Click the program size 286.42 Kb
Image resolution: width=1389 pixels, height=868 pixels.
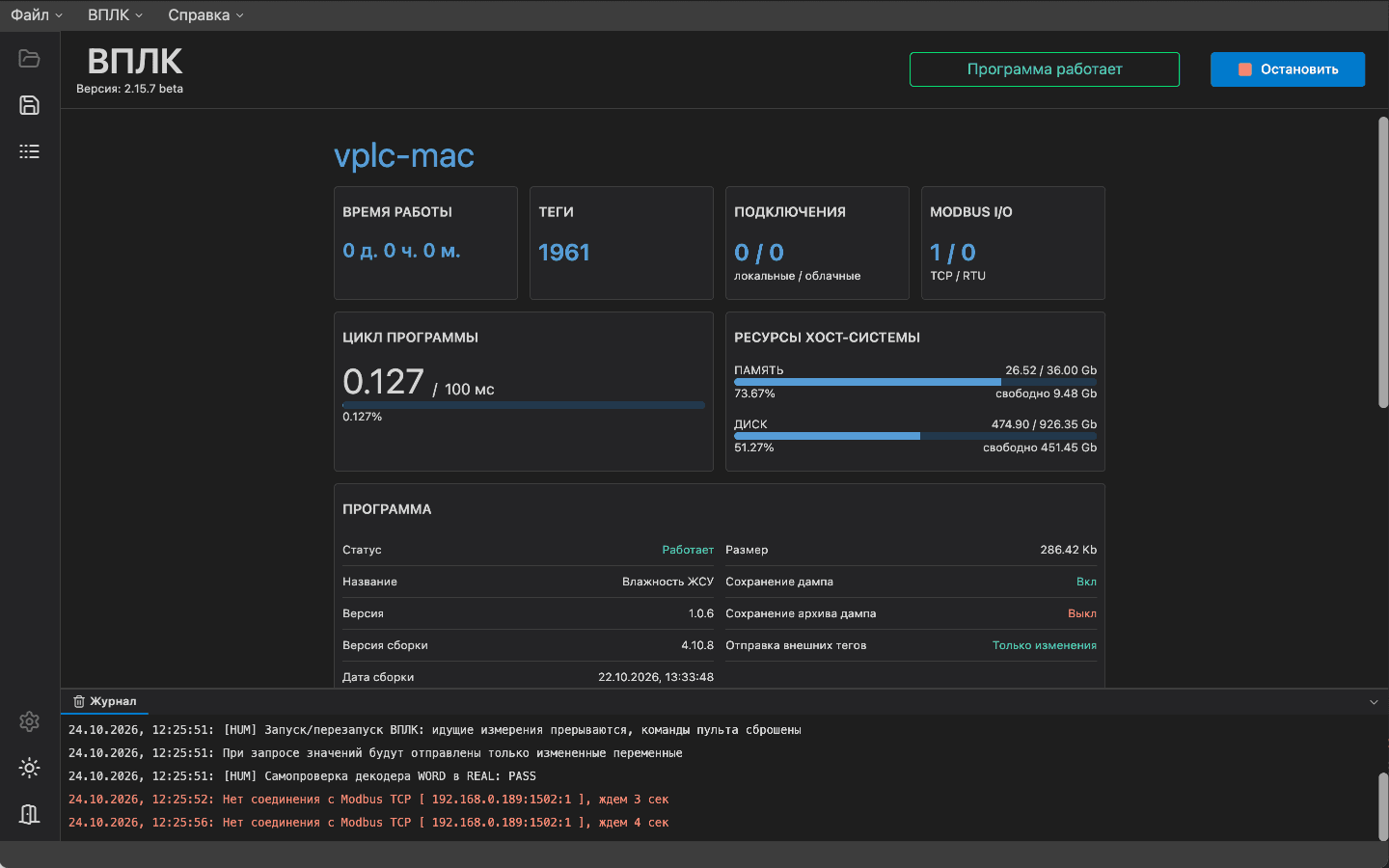click(x=1068, y=550)
